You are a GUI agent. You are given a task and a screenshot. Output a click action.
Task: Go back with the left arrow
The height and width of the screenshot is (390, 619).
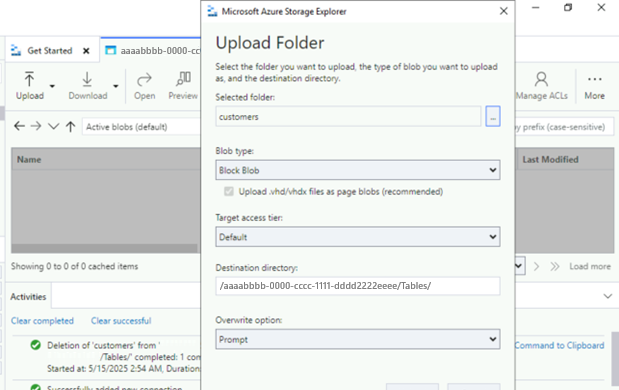click(19, 126)
